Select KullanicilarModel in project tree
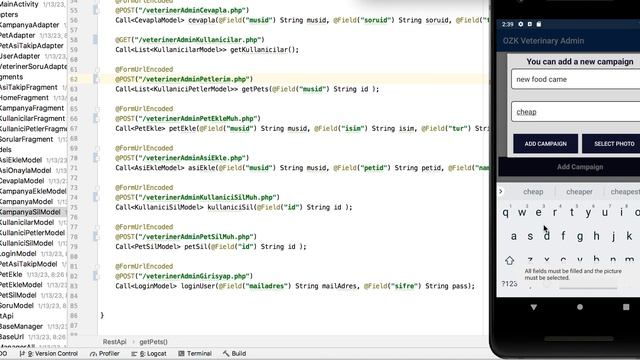The width and height of the screenshot is (640, 360). pyautogui.click(x=27, y=222)
